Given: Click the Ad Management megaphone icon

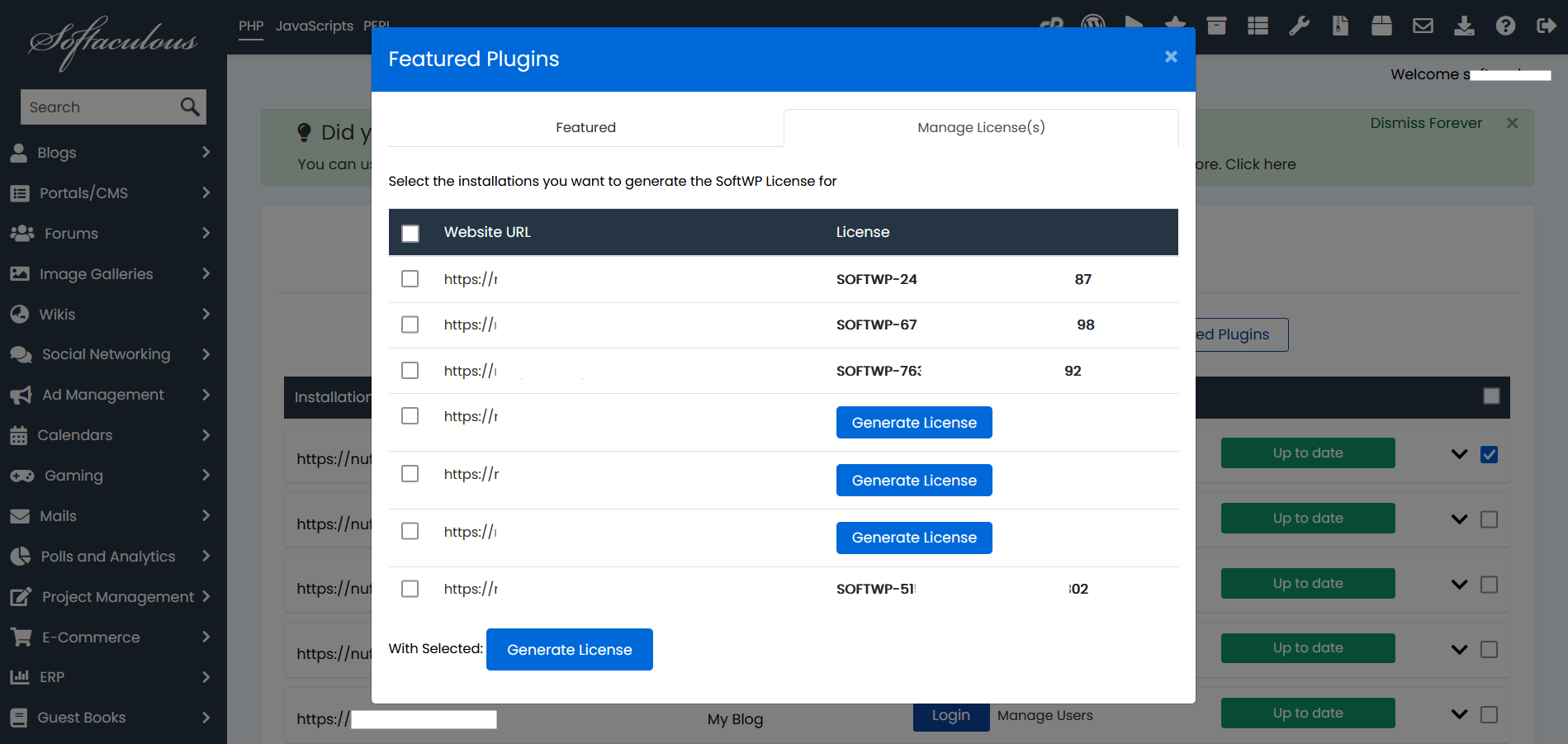Looking at the screenshot, I should pos(21,395).
